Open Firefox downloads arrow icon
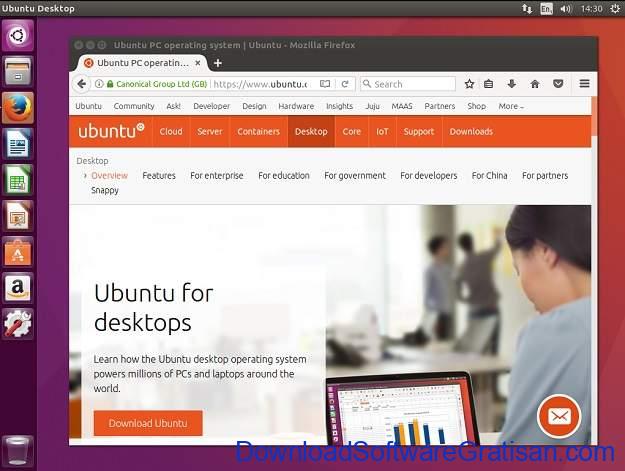 511,84
